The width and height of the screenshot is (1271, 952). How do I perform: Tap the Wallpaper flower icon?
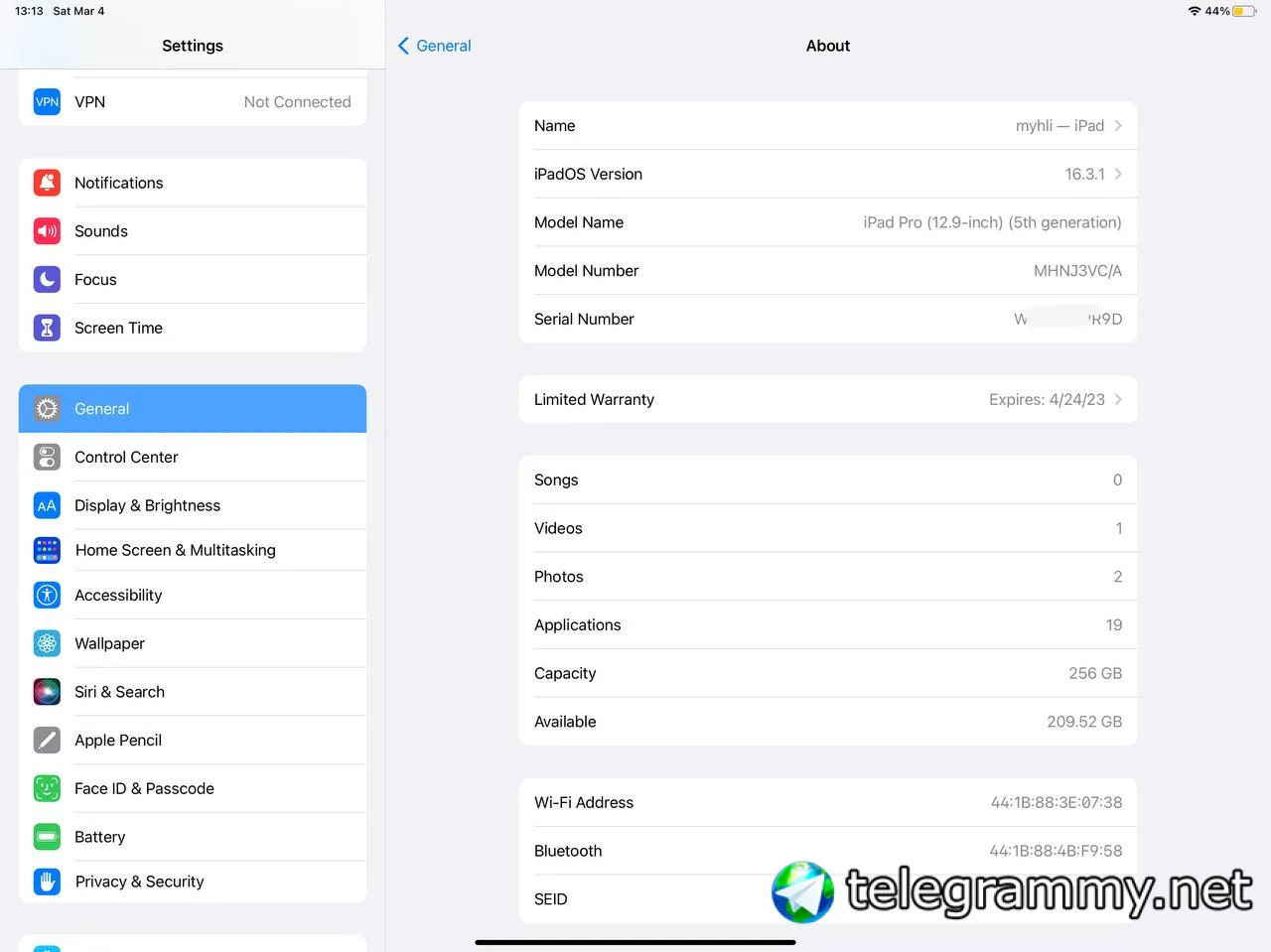pyautogui.click(x=47, y=643)
